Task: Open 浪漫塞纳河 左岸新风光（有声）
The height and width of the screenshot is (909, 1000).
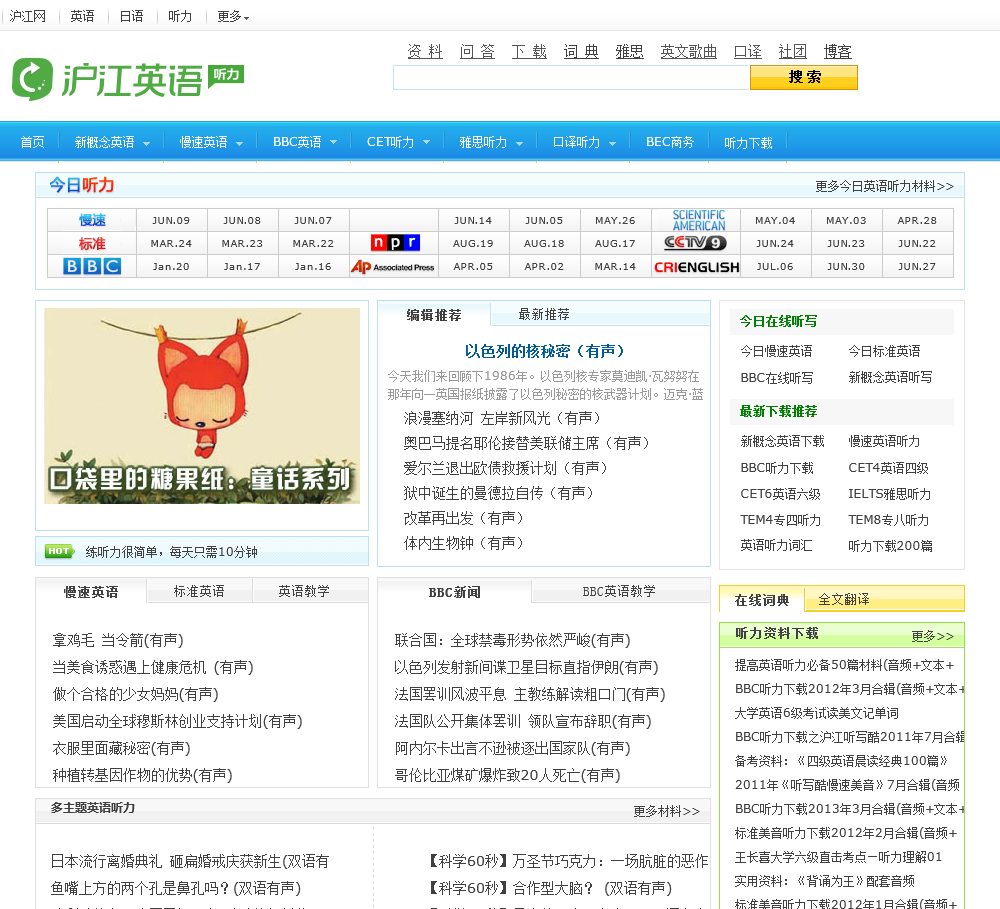Action: pyautogui.click(x=503, y=418)
